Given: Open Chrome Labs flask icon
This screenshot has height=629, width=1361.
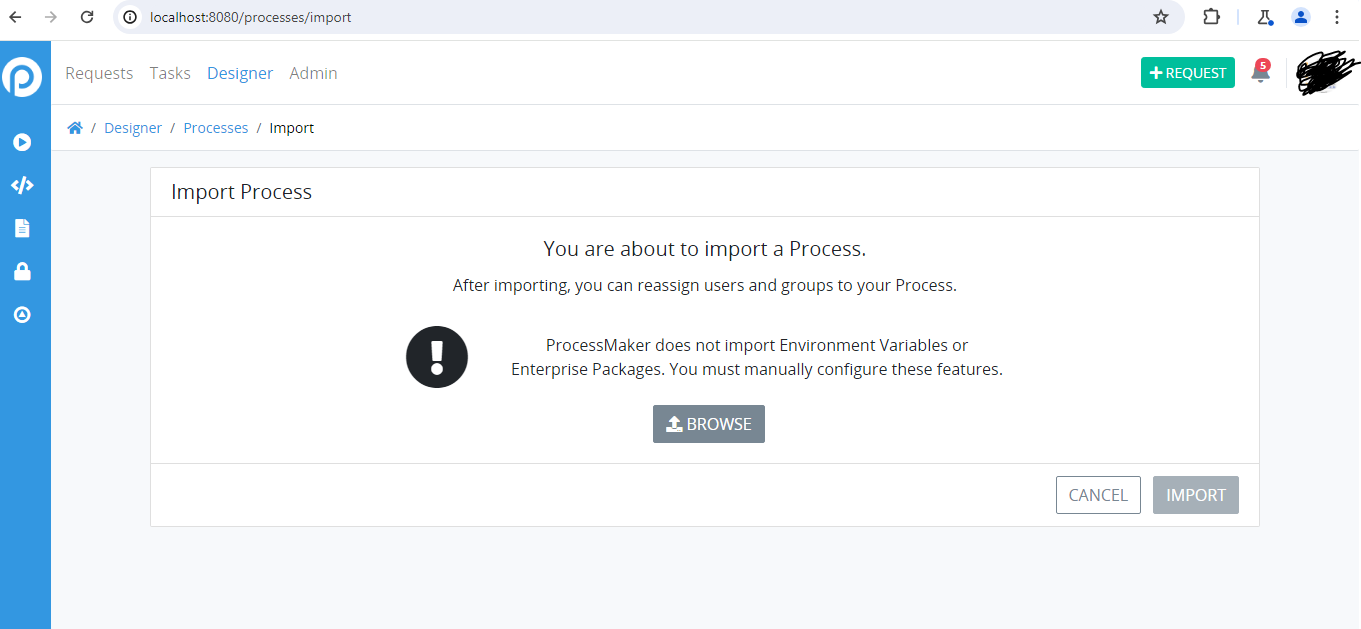Looking at the screenshot, I should [x=1265, y=17].
